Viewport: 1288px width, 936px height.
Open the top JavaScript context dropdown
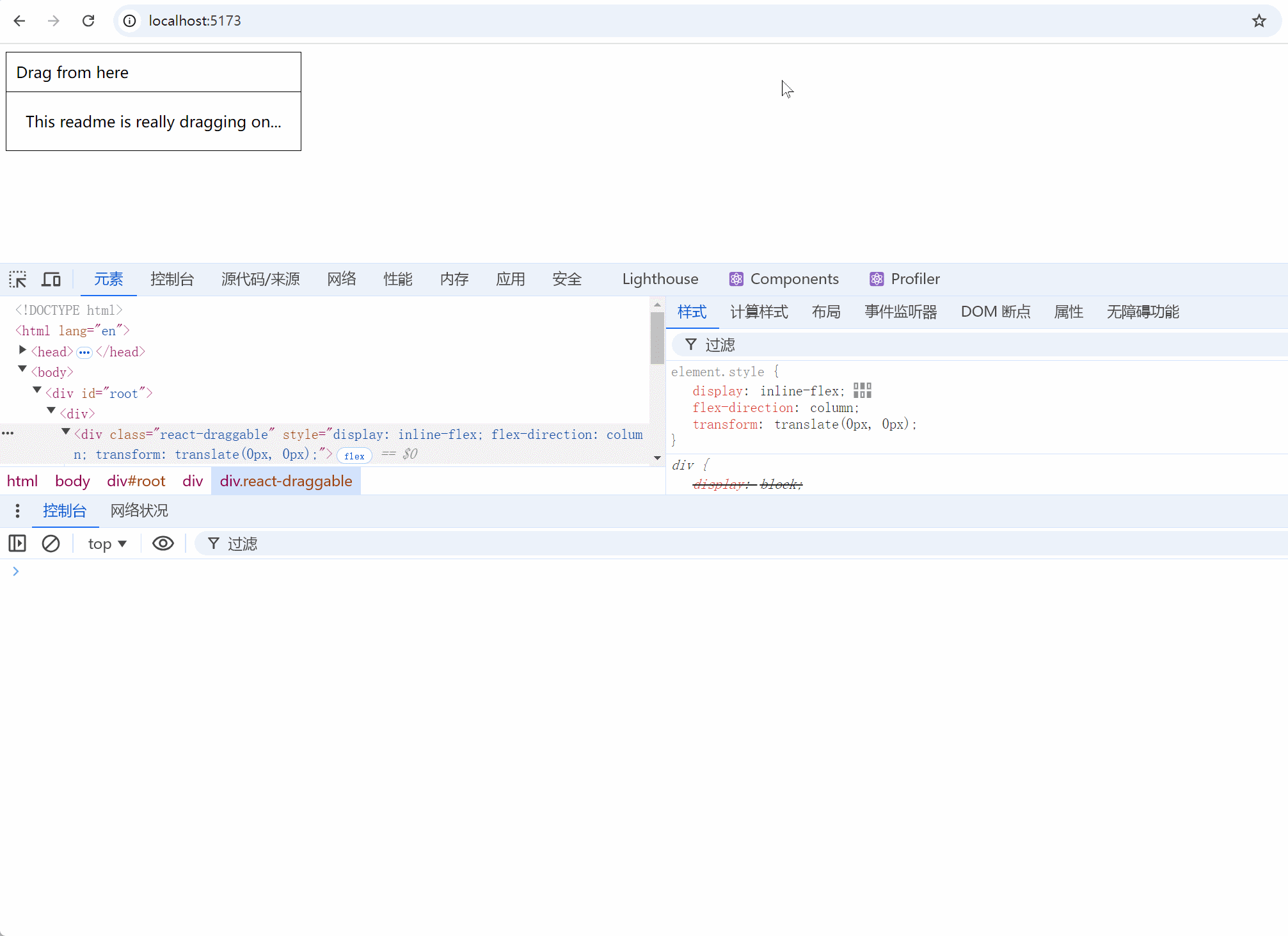tap(107, 544)
